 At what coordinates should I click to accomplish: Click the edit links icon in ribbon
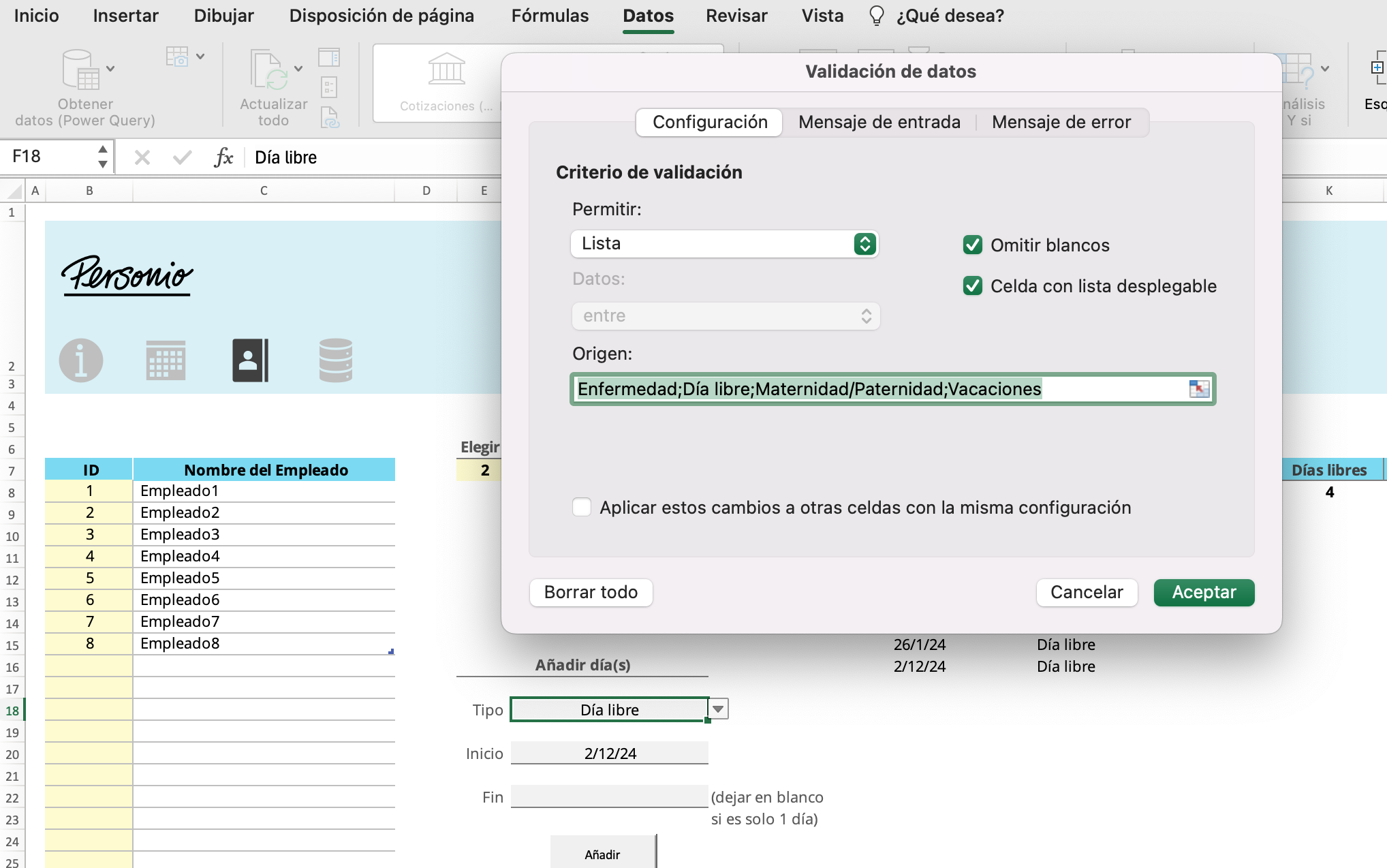tap(330, 117)
